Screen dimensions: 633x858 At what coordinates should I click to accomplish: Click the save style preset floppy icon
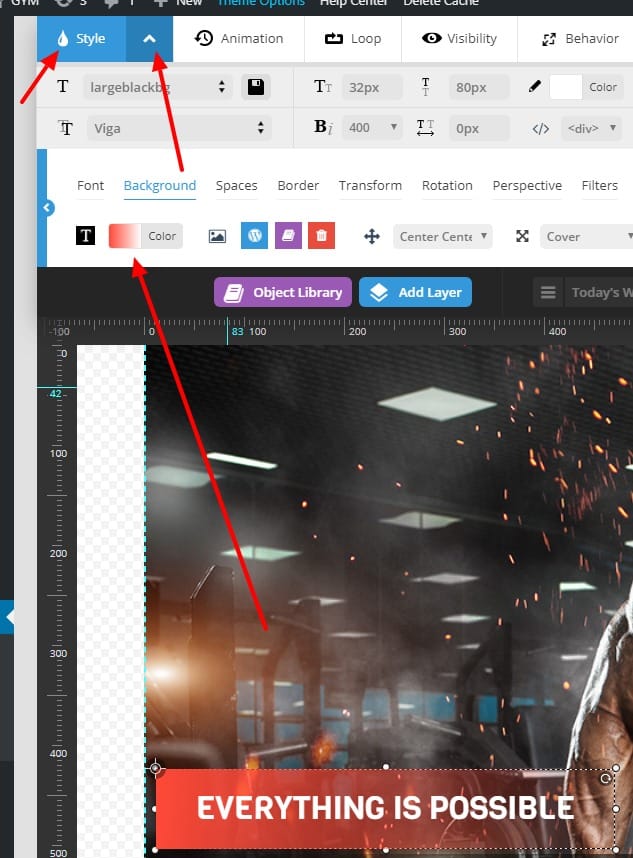click(256, 87)
